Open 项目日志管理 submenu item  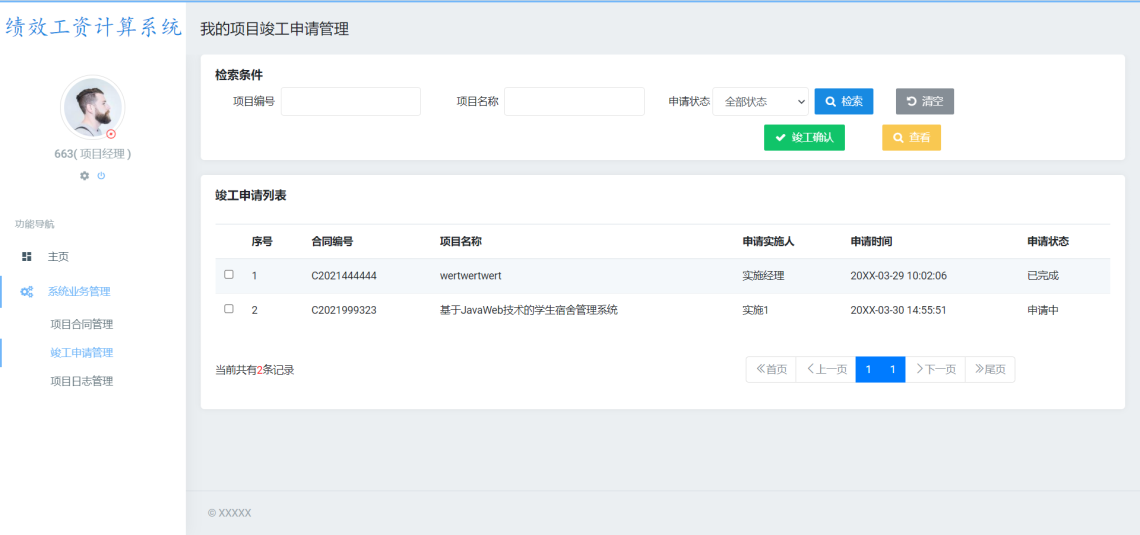pos(81,381)
